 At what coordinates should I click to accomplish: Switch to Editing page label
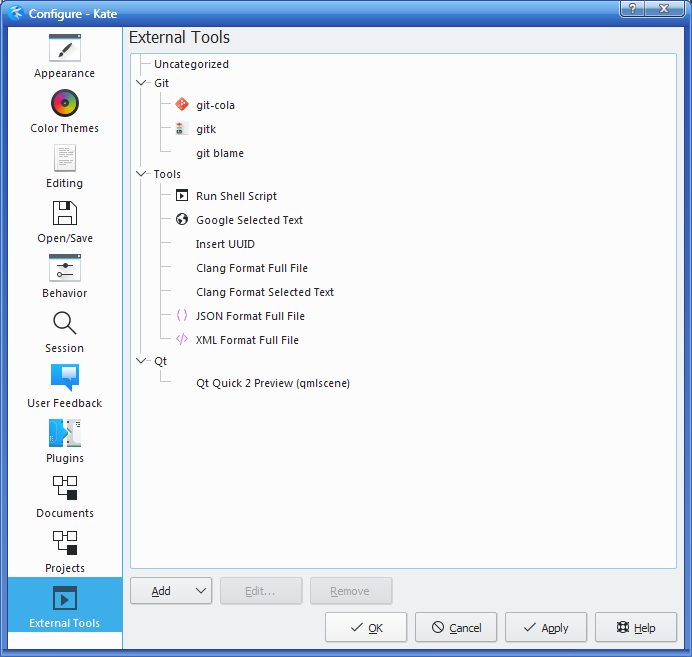click(64, 183)
